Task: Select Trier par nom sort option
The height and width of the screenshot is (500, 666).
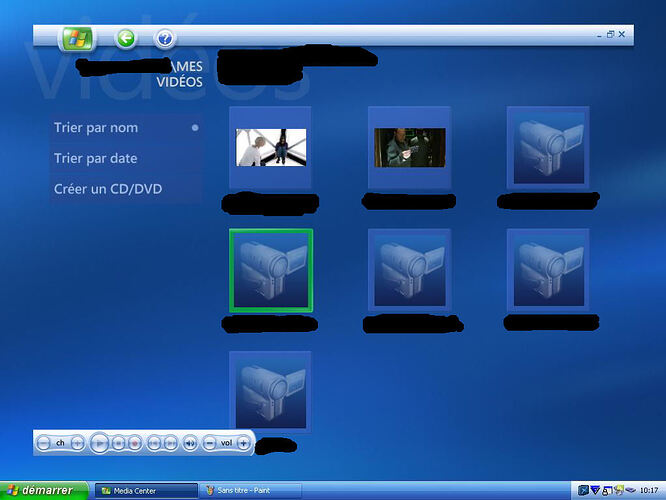Action: tap(96, 128)
